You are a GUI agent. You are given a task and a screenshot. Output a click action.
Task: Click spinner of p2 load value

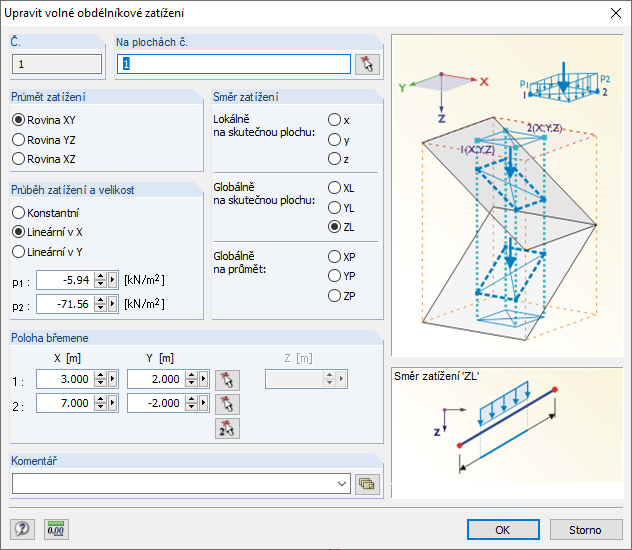coord(100,304)
